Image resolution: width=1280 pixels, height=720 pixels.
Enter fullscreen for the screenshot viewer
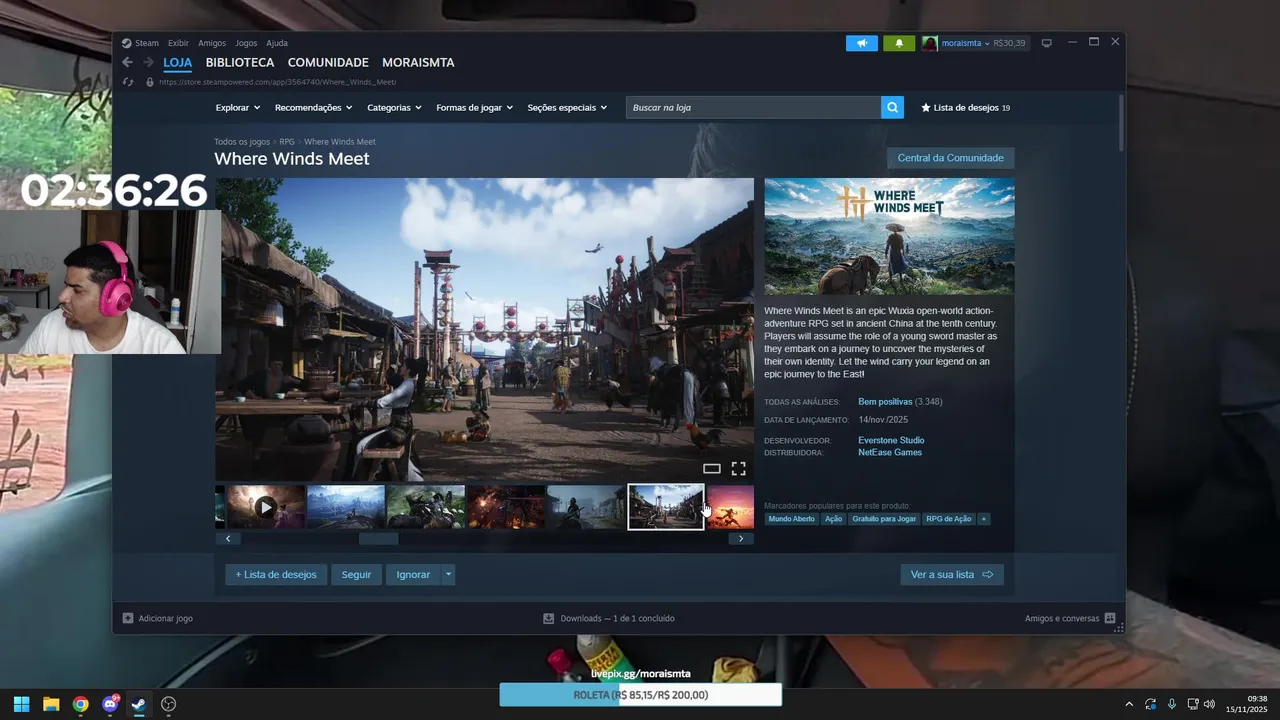click(x=738, y=468)
